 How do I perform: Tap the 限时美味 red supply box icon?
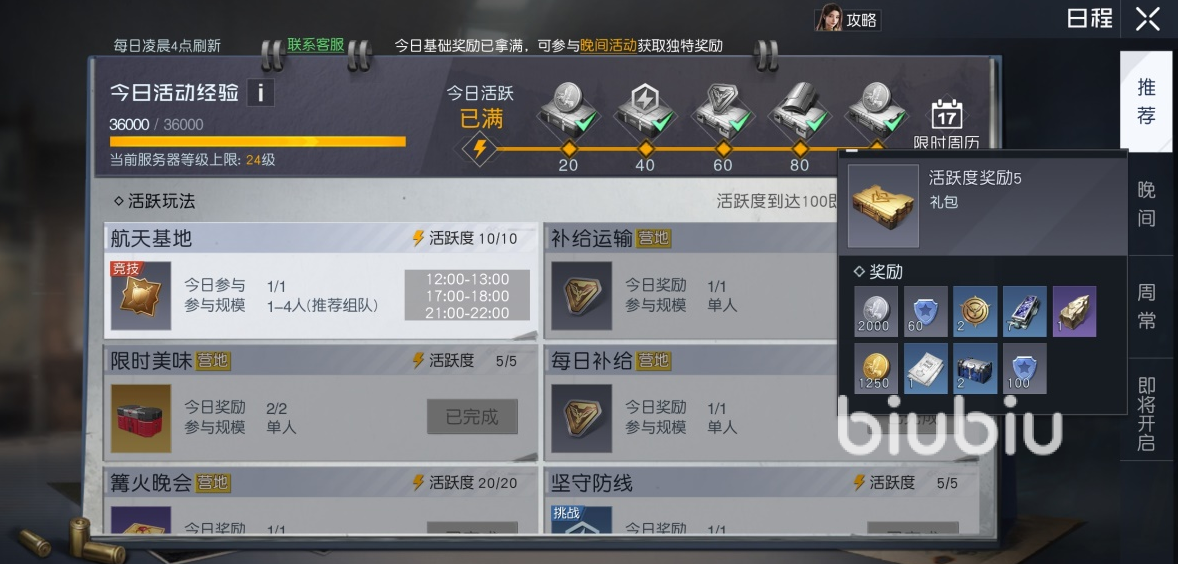[141, 418]
